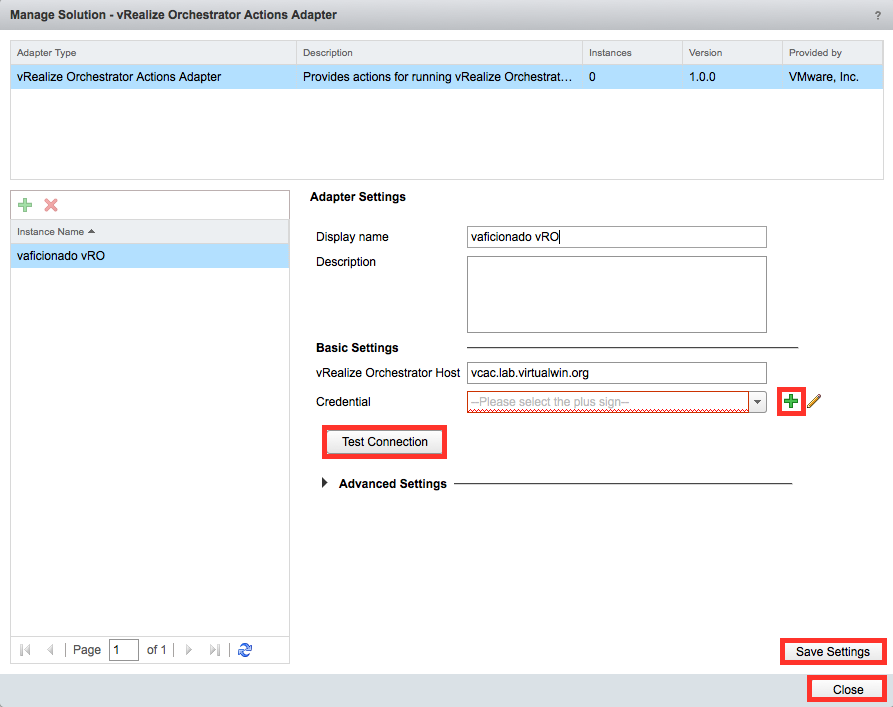Refresh the instance list
Screen dimensions: 893x707
click(x=245, y=649)
